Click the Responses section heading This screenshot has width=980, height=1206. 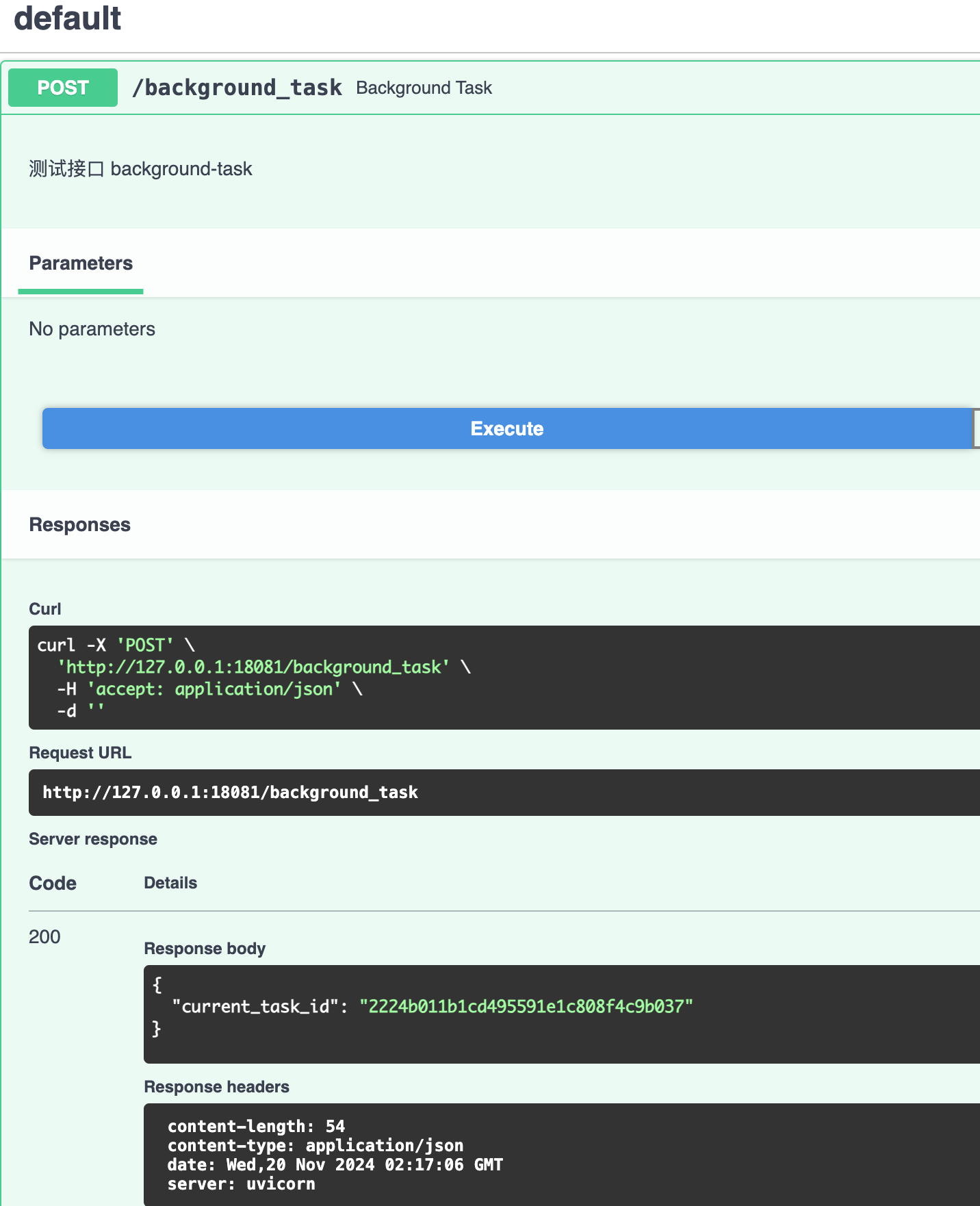(79, 525)
